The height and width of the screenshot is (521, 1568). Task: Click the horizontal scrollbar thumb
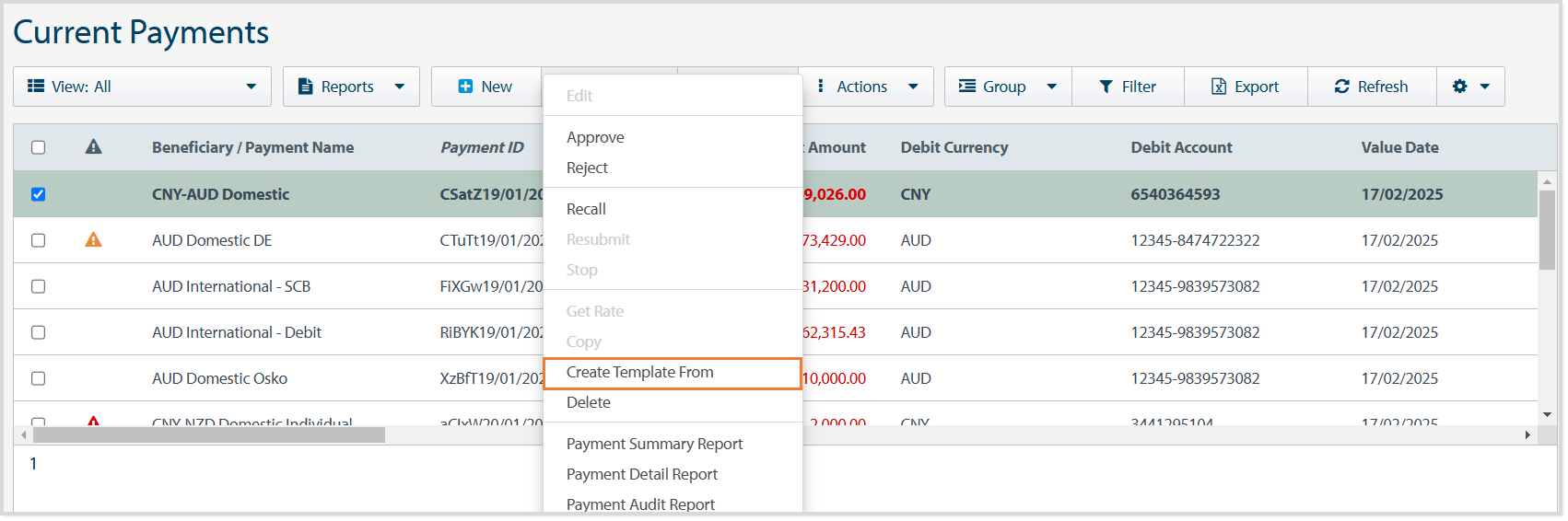pyautogui.click(x=208, y=435)
